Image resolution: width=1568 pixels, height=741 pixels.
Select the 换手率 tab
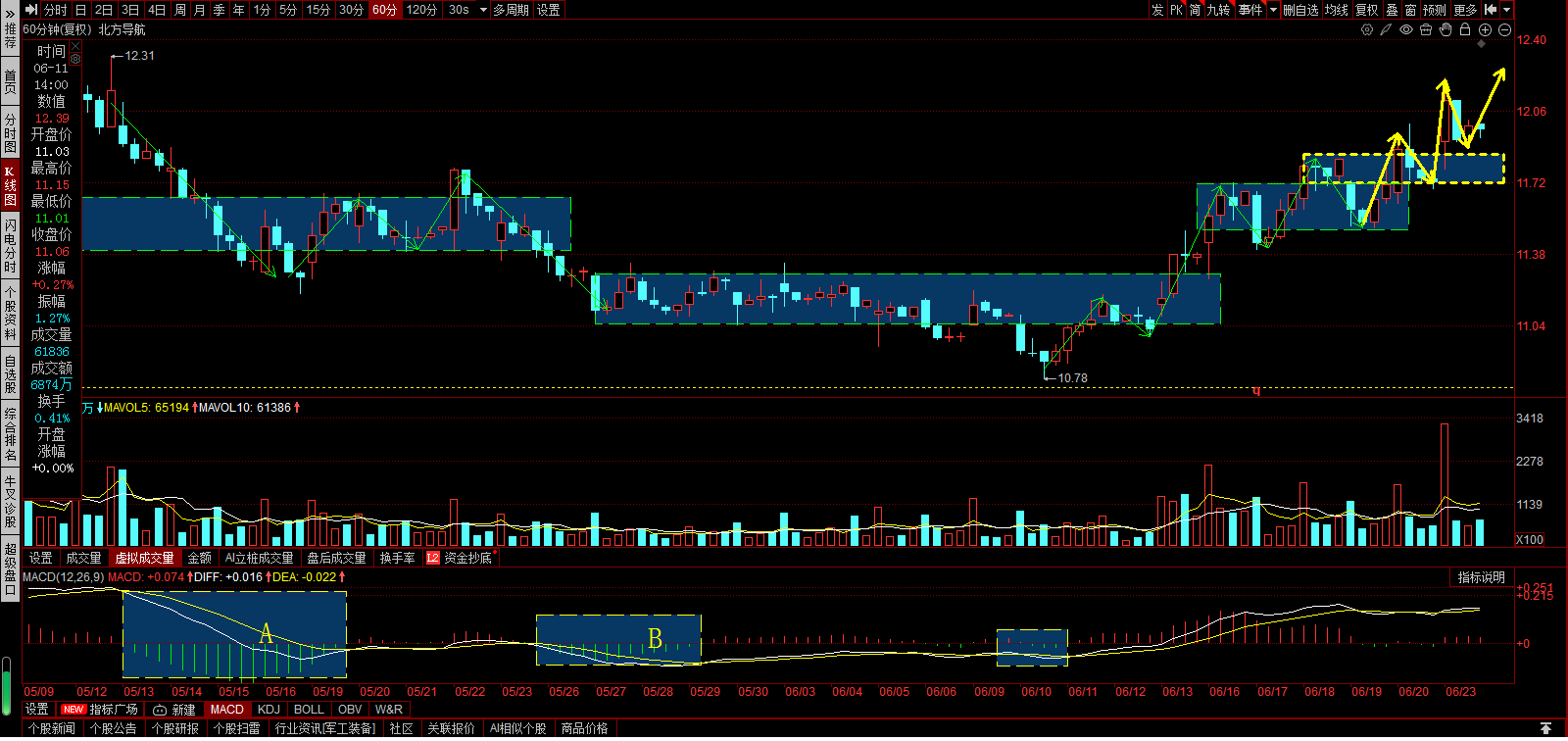(397, 558)
